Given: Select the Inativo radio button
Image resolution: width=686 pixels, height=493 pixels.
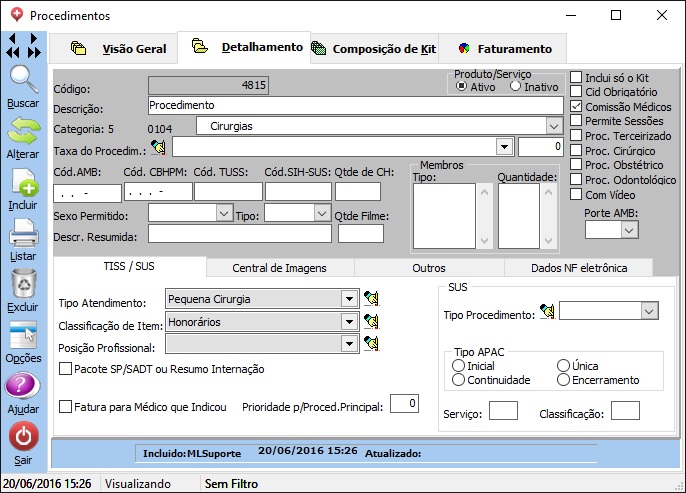Looking at the screenshot, I should coord(515,87).
